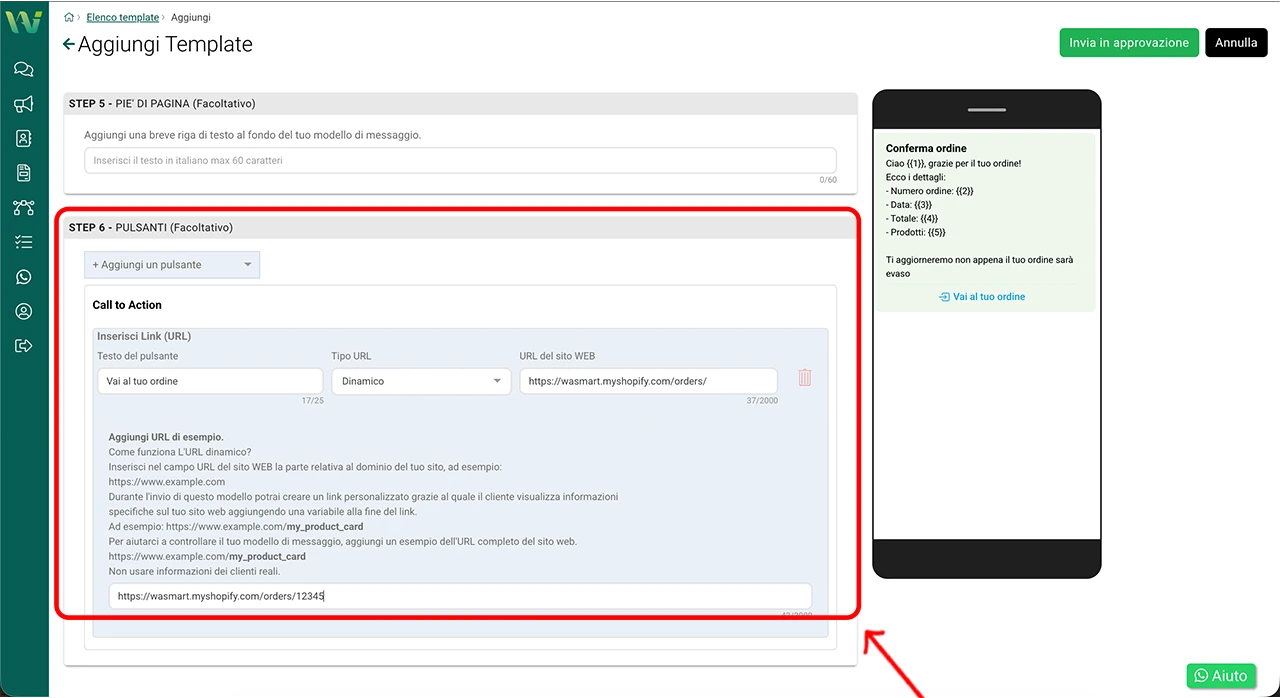Open the Aiuto WhatsApp help button
The width and height of the screenshot is (1280, 698).
(1220, 676)
